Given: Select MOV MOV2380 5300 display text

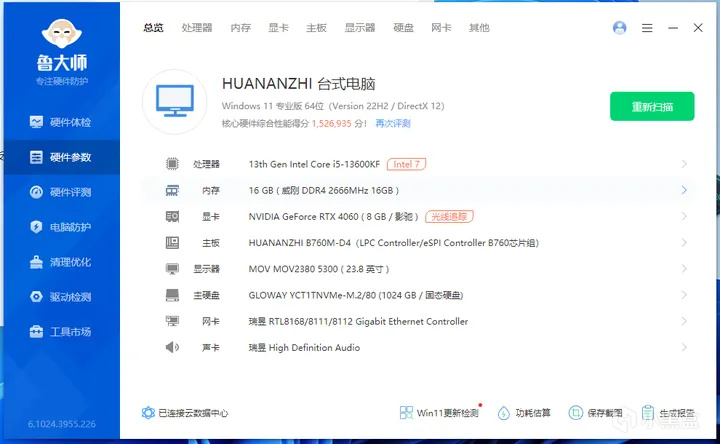Looking at the screenshot, I should tap(293, 269).
